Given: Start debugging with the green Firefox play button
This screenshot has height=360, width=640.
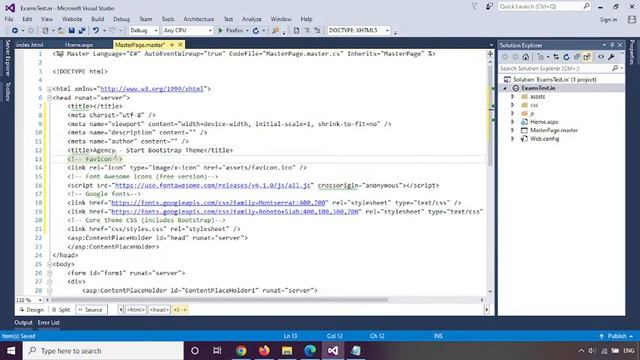Looking at the screenshot, I should pyautogui.click(x=231, y=31).
